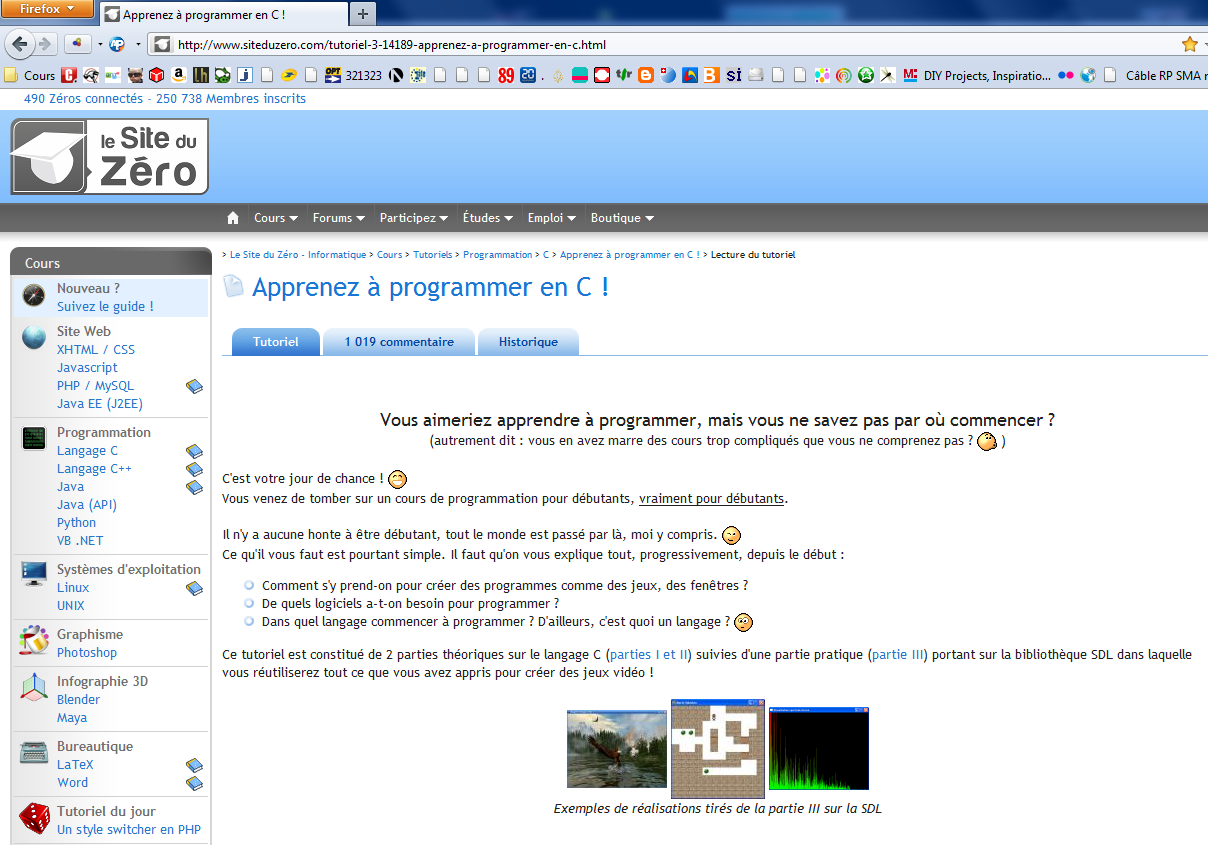Open a new browser tab with plus button

[x=362, y=14]
